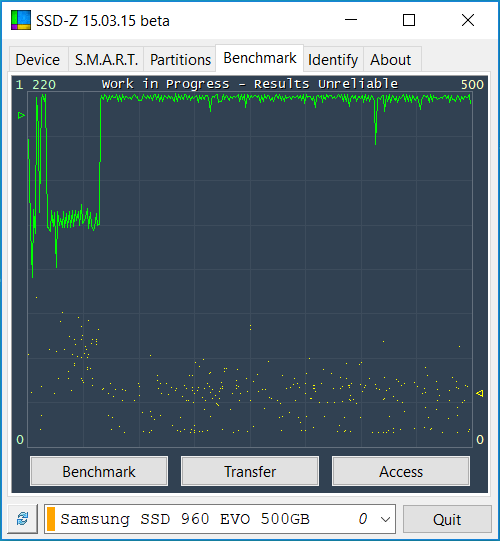
Task: Run the Access time test
Action: coord(401,471)
